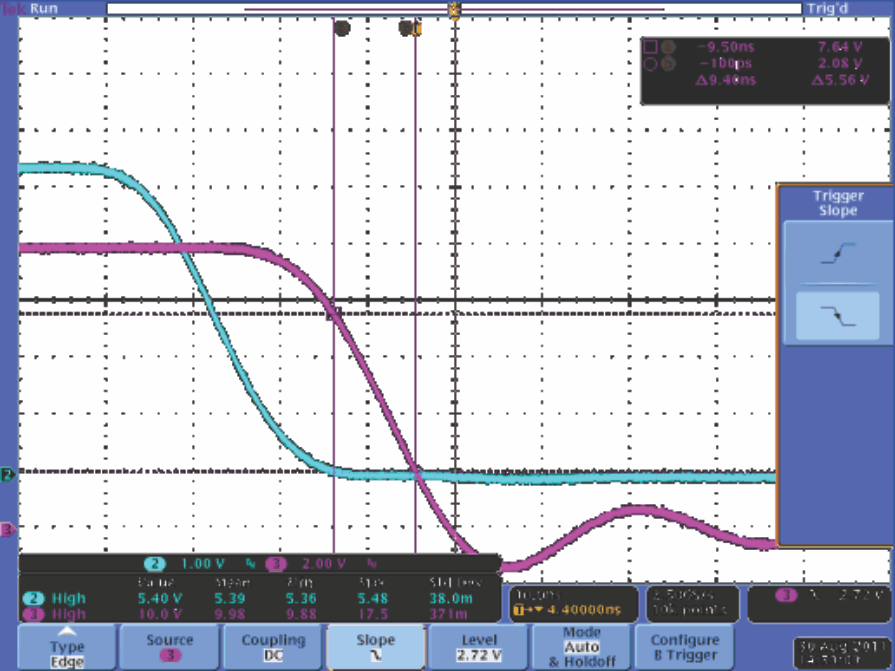This screenshot has width=895, height=671.
Task: Toggle the Slope setting to falling
Action: coord(375,647)
